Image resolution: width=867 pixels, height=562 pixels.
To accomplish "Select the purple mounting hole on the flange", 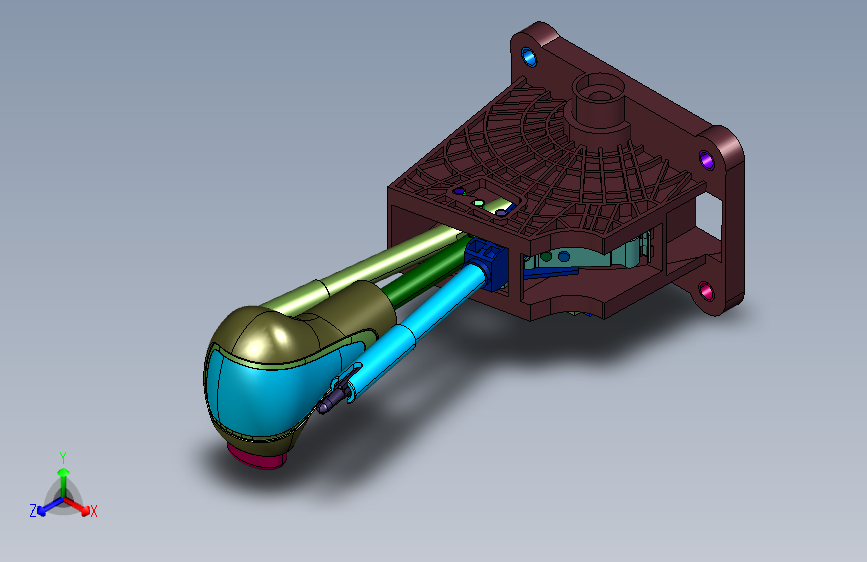I will [707, 160].
